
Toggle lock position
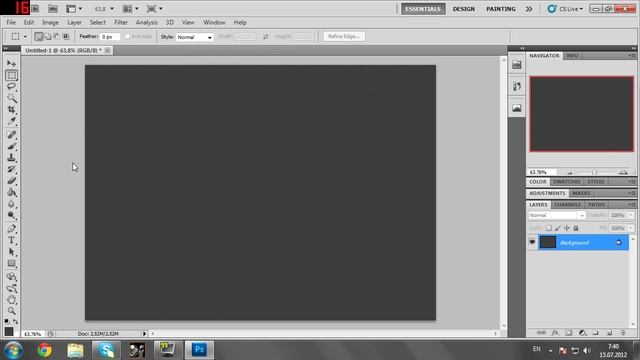click(567, 228)
